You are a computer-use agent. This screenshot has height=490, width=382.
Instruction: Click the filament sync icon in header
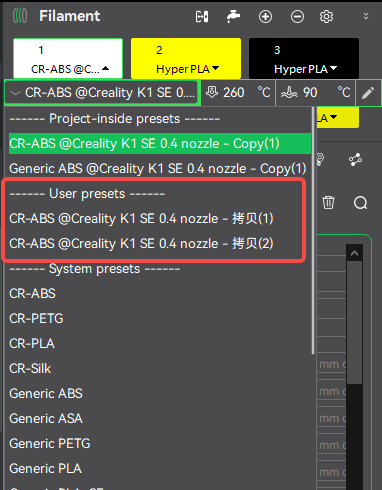202,16
